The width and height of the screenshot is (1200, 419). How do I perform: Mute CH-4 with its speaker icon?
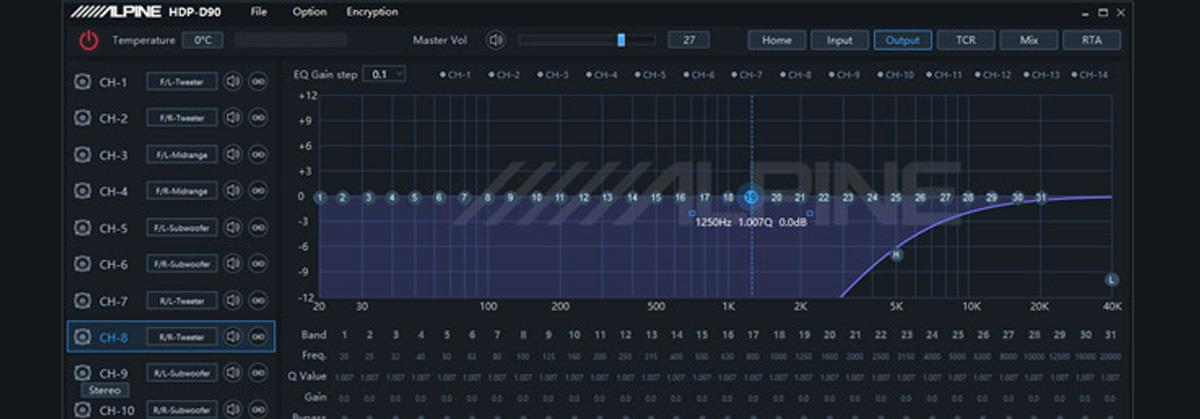click(233, 191)
